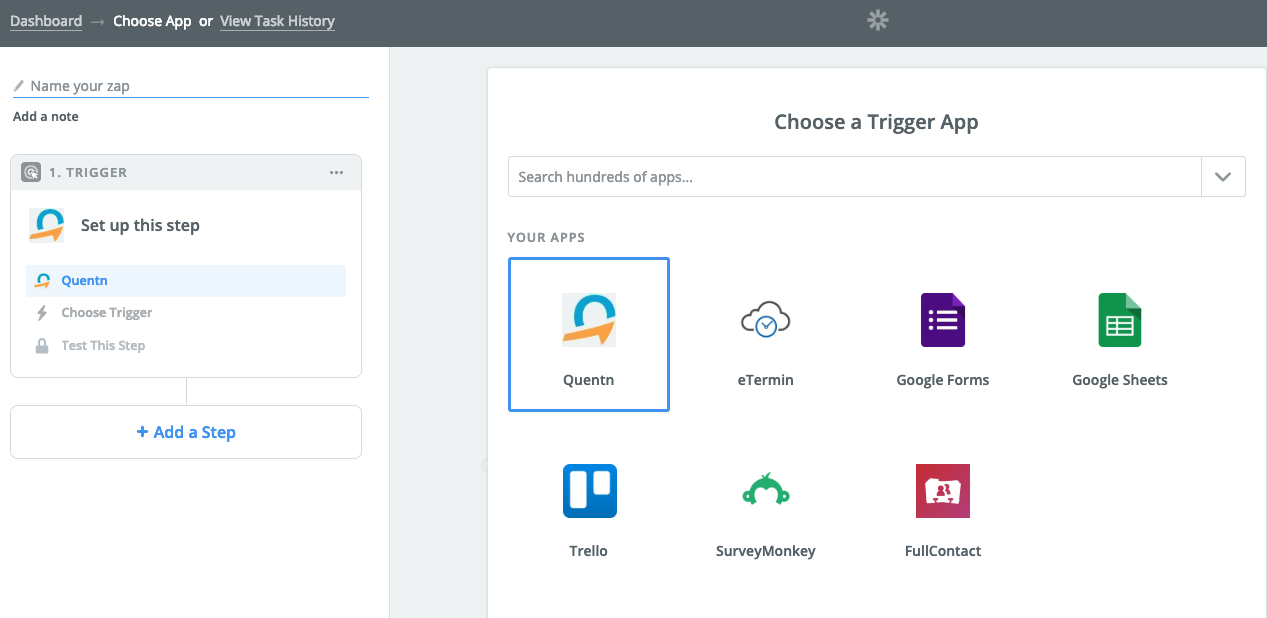Viewport: 1267px width, 618px height.
Task: Go to Choose Trigger step
Action: click(x=106, y=313)
